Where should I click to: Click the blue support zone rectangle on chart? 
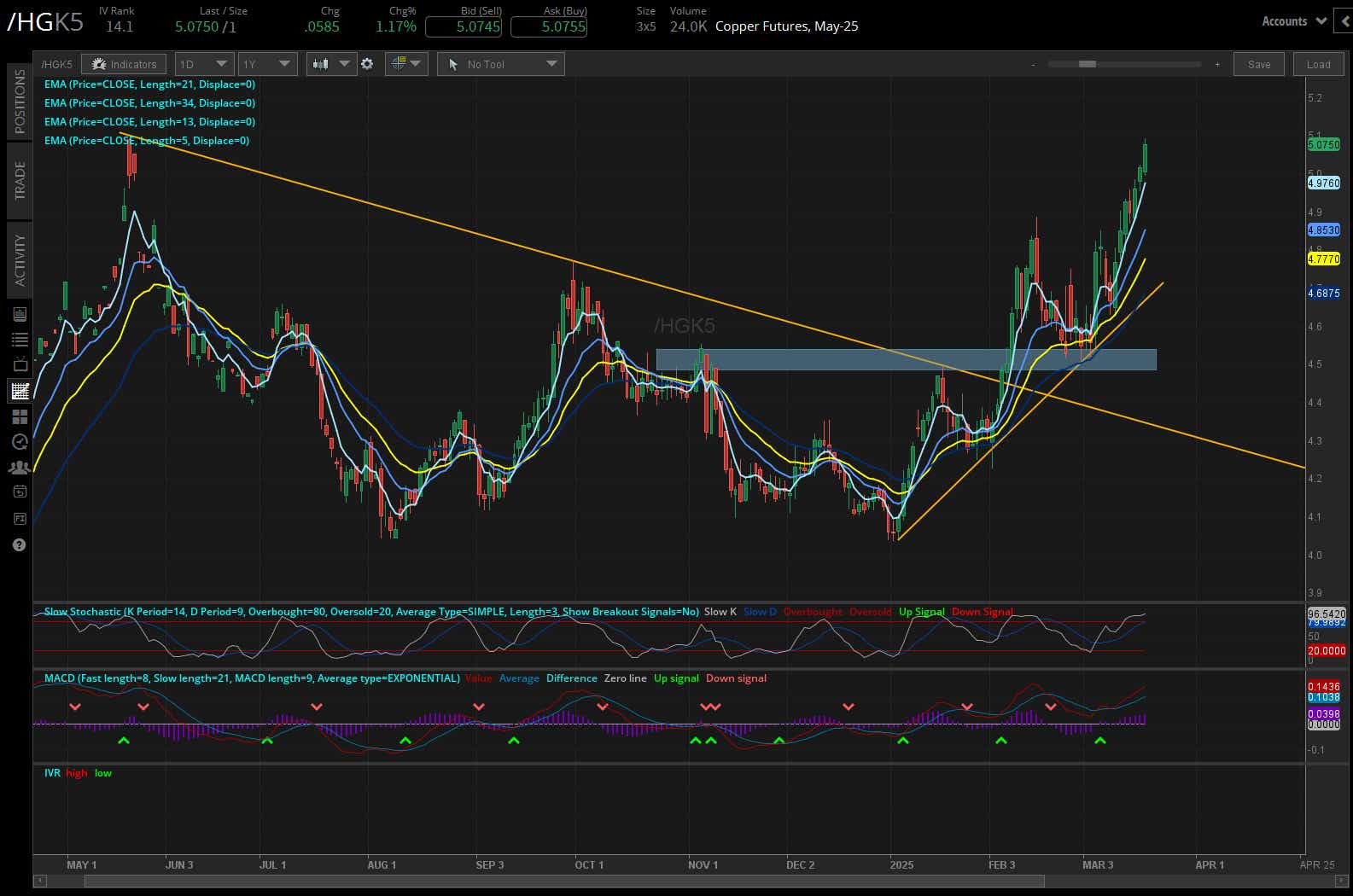(x=906, y=359)
